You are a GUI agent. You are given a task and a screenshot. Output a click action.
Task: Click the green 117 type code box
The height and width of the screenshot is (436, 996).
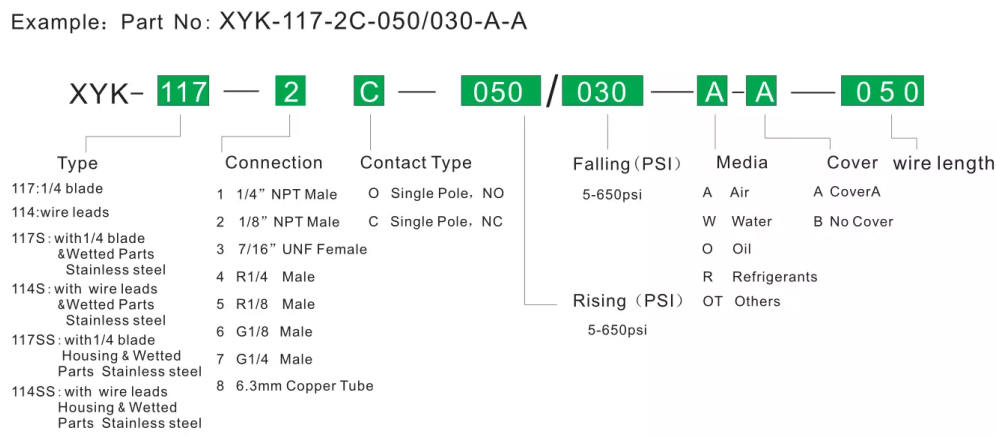pyautogui.click(x=183, y=92)
